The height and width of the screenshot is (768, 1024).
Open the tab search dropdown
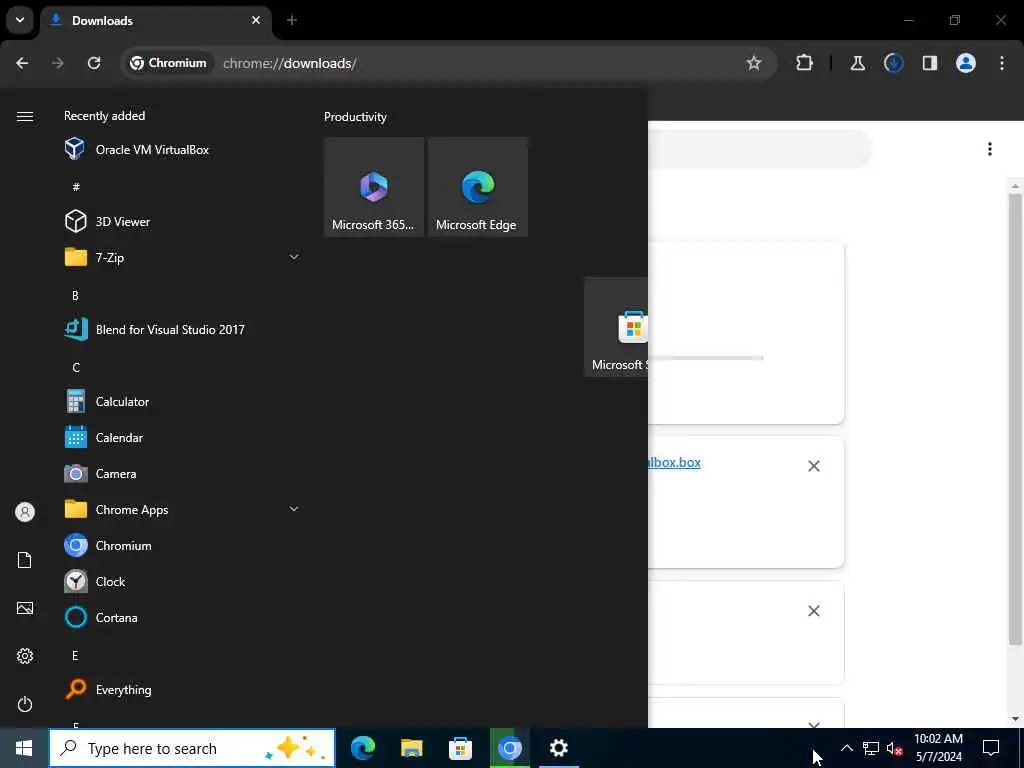point(20,20)
